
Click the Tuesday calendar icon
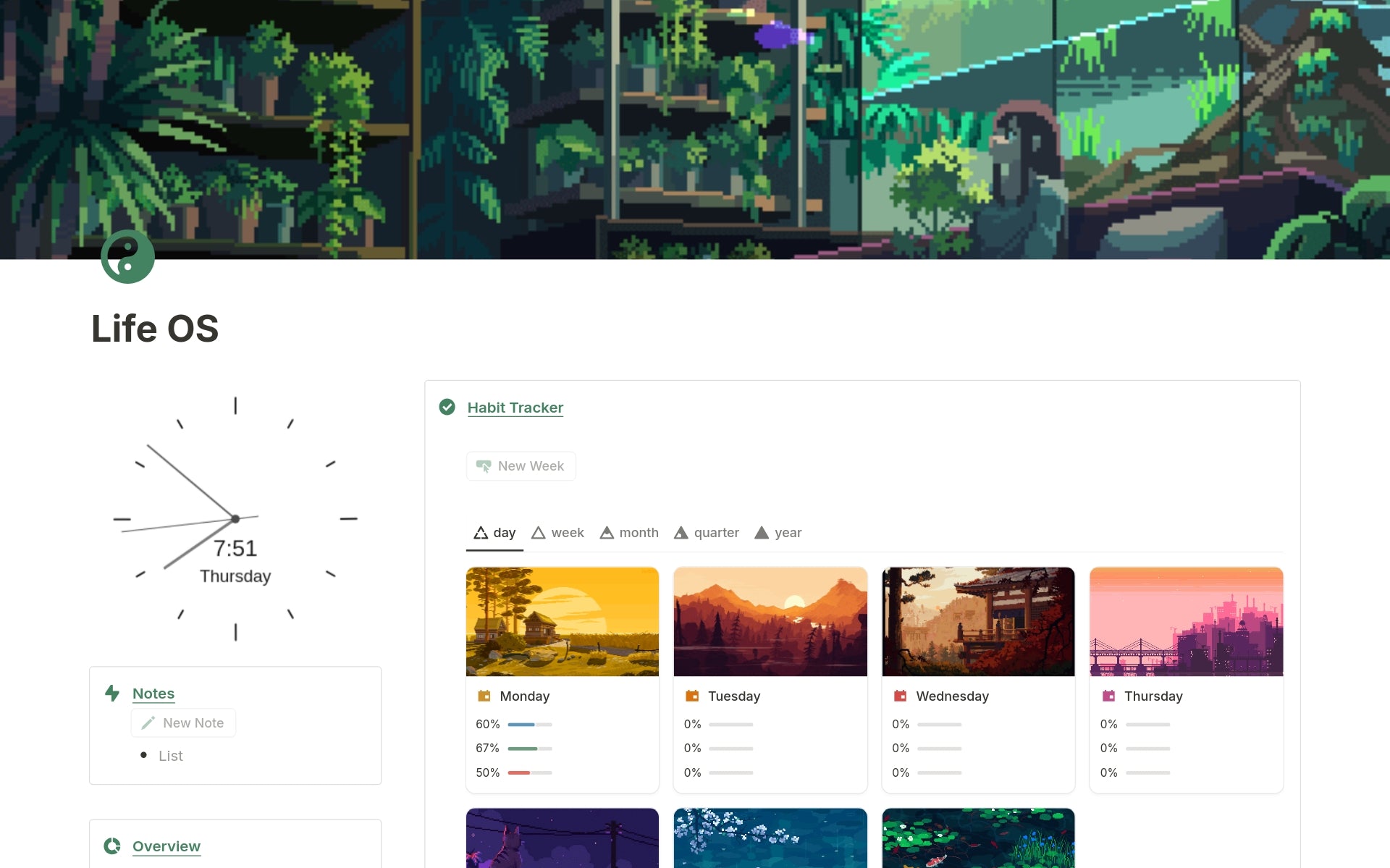[692, 696]
